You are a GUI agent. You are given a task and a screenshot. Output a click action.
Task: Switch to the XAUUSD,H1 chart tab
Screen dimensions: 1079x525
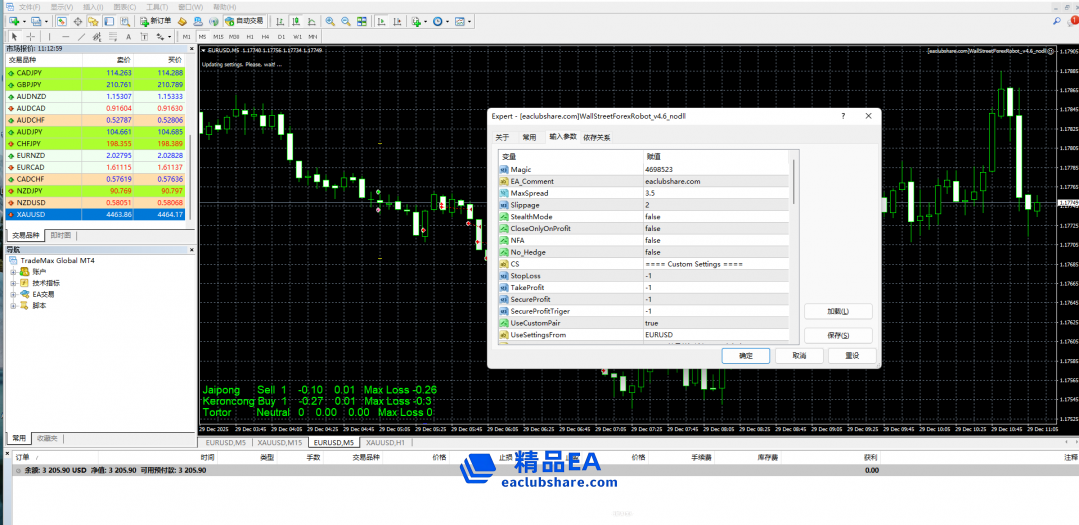[x=385, y=442]
